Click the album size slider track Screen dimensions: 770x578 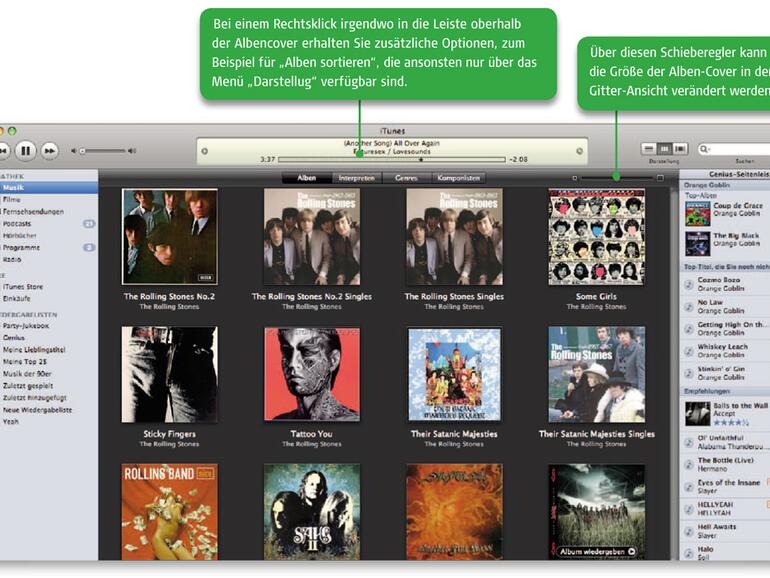point(617,178)
